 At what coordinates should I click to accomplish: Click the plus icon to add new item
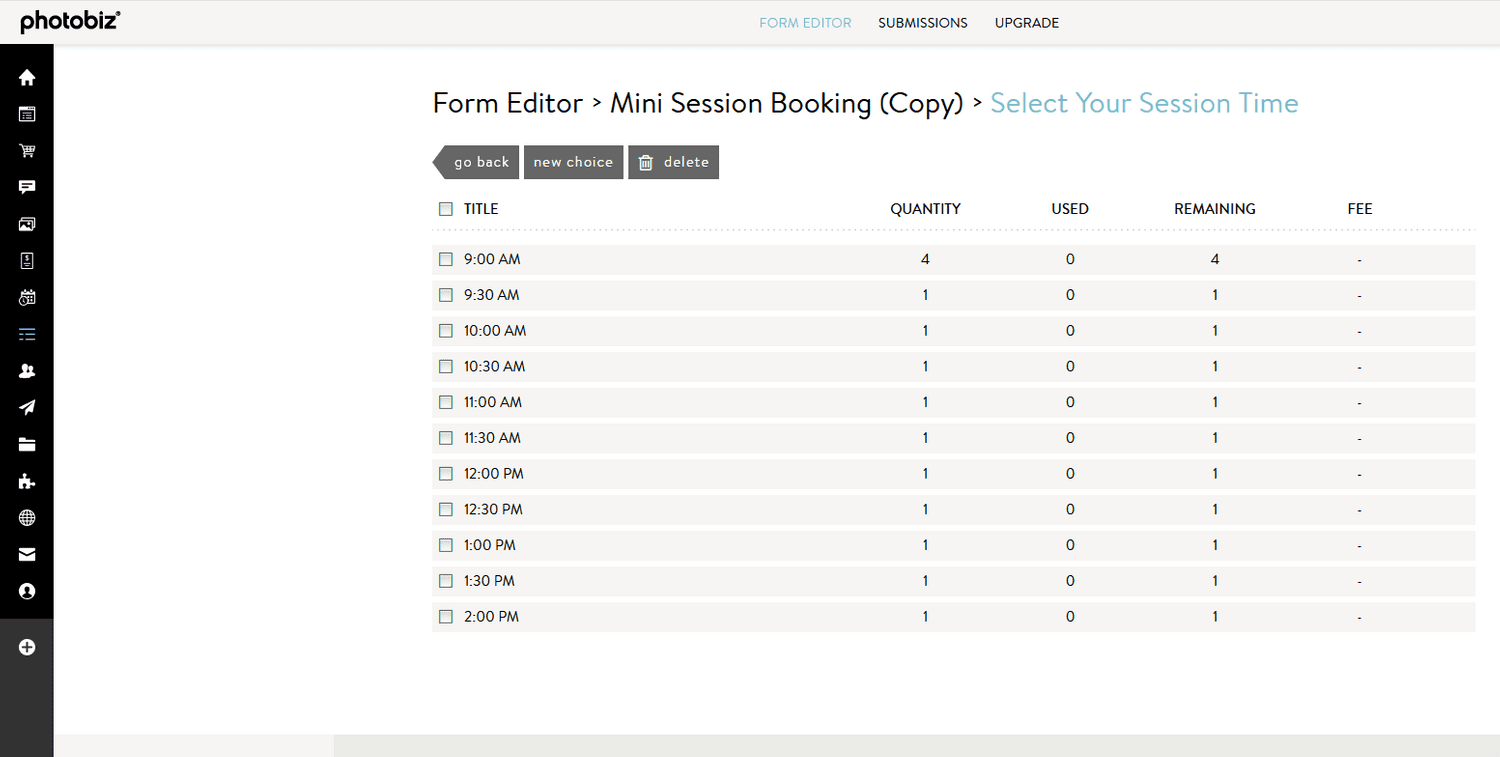26,647
